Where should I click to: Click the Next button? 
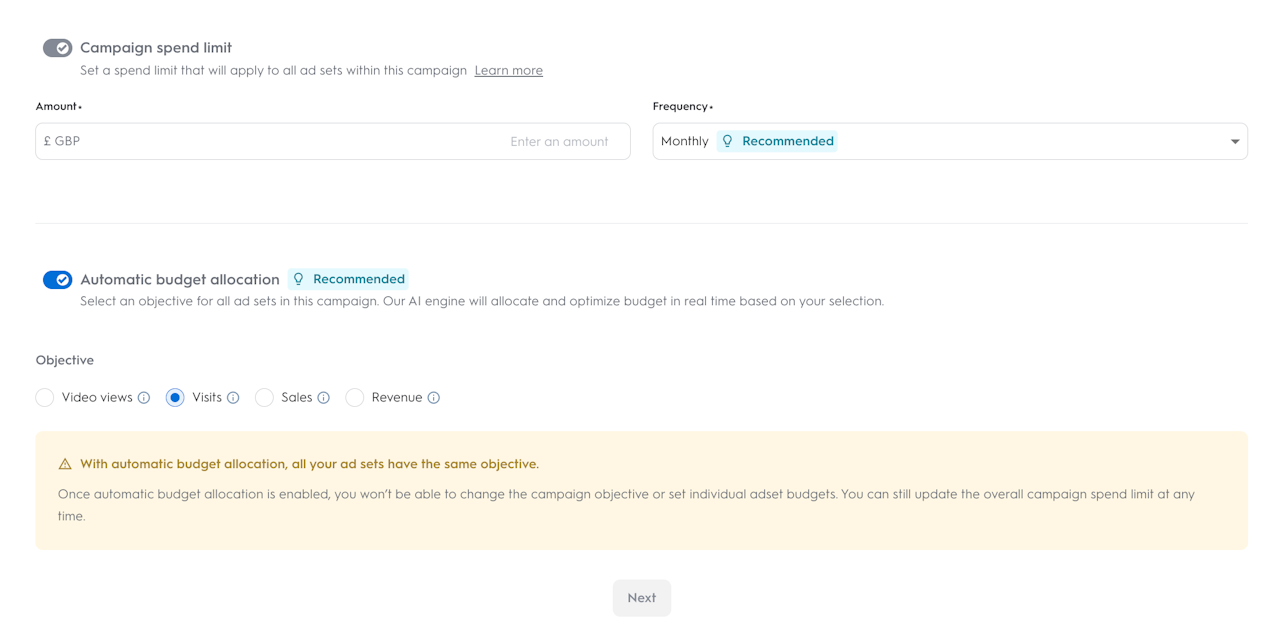coord(642,598)
